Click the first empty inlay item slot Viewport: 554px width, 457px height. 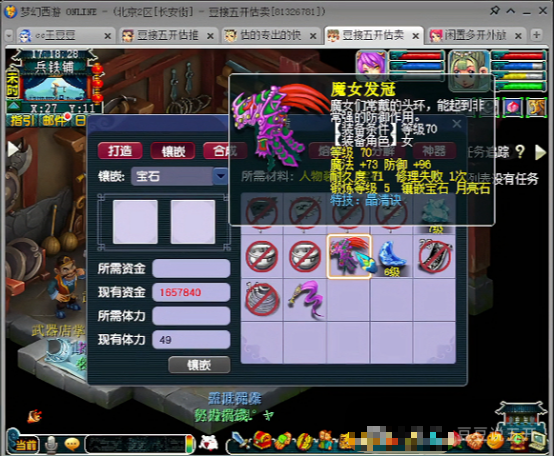(x=135, y=222)
